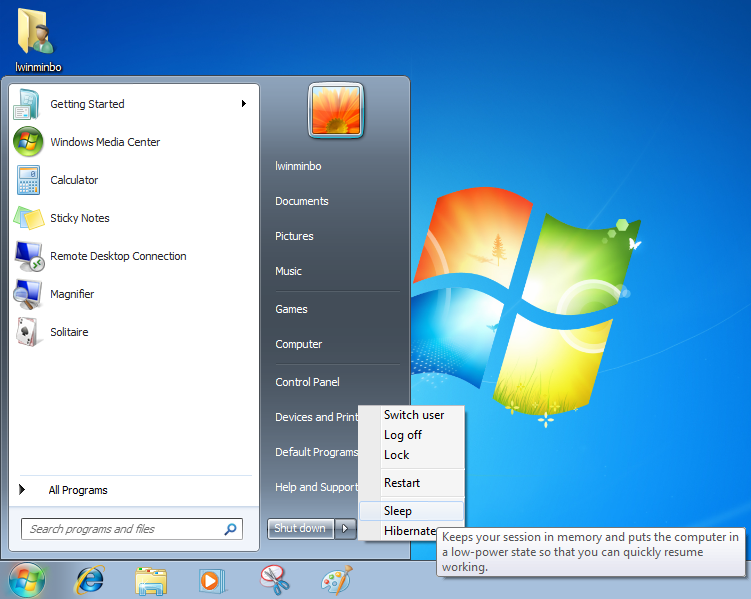Open Devices and Printers link
The width and height of the screenshot is (751, 599).
tap(317, 417)
